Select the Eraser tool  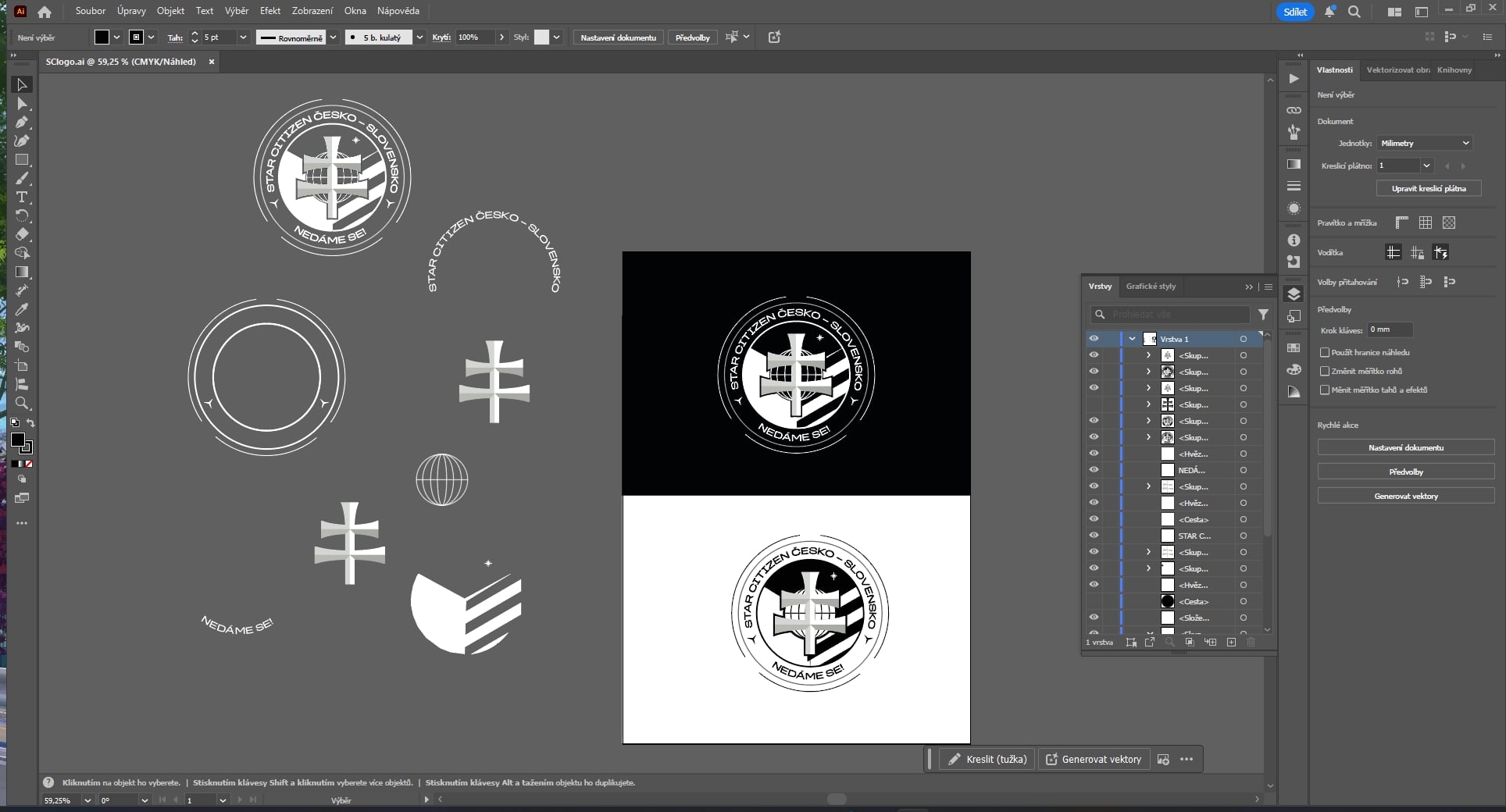pyautogui.click(x=22, y=234)
